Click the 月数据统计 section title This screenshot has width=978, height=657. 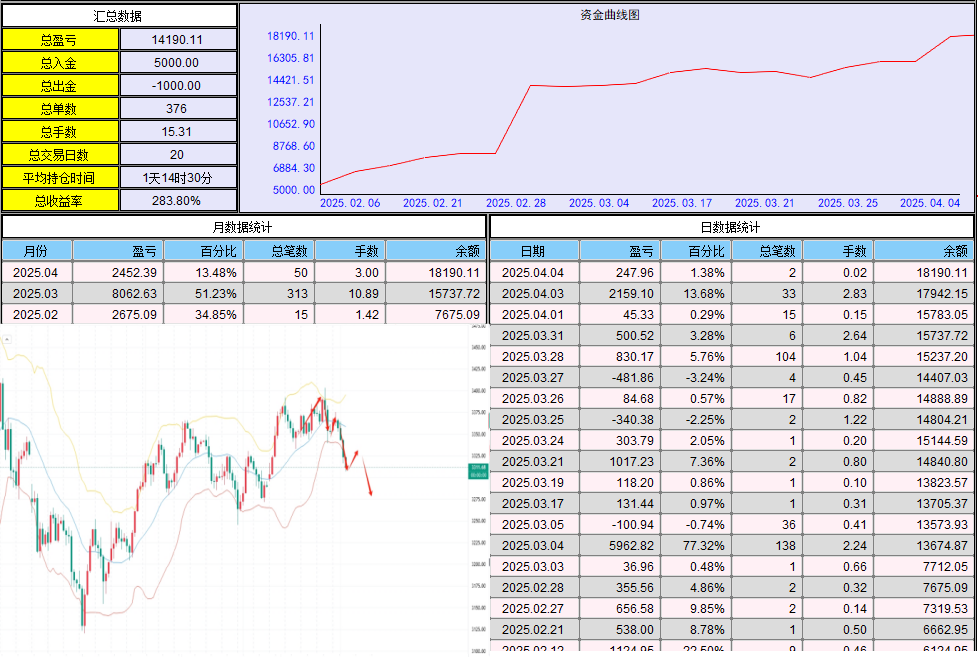[243, 227]
